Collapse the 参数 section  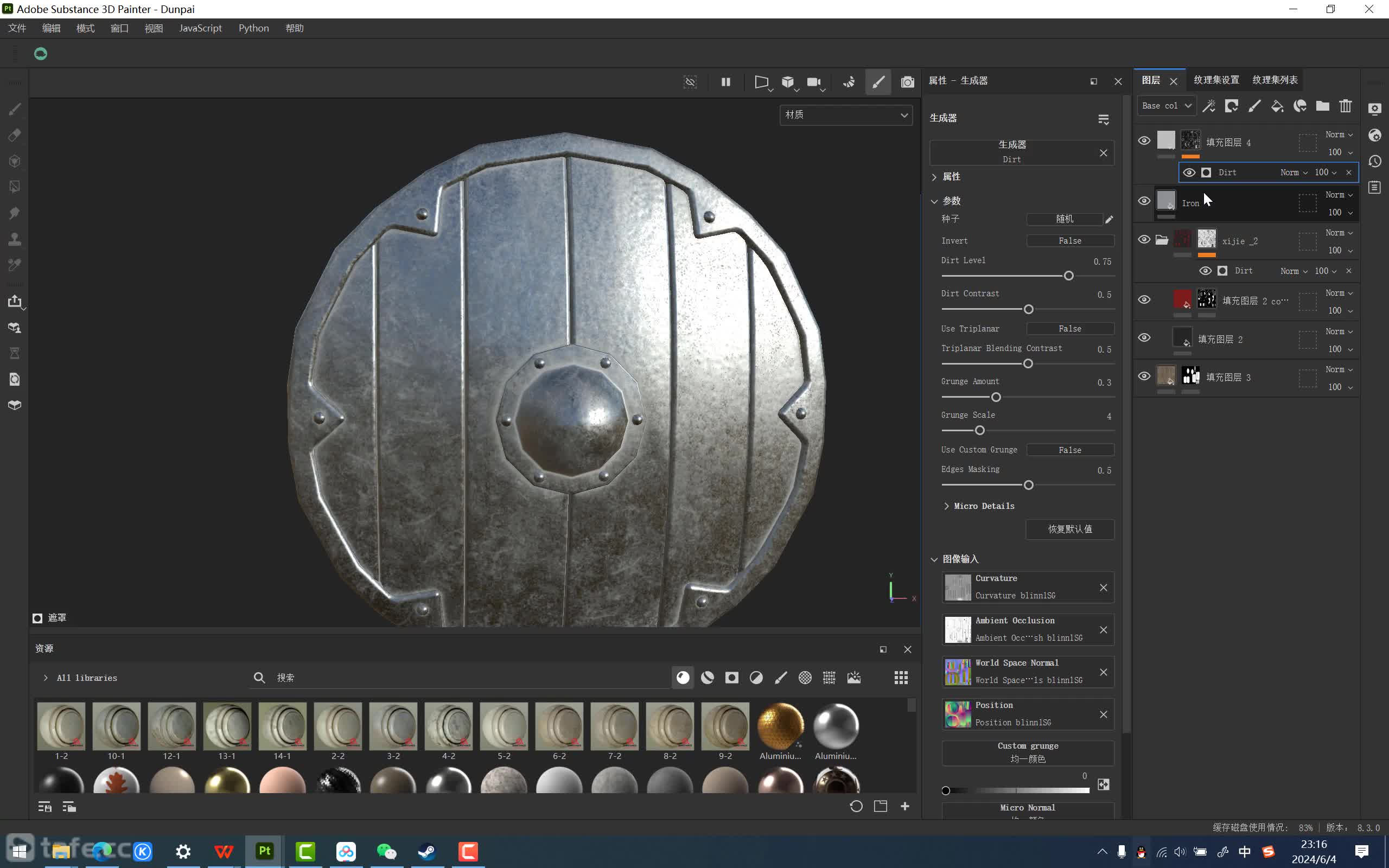[x=934, y=201]
